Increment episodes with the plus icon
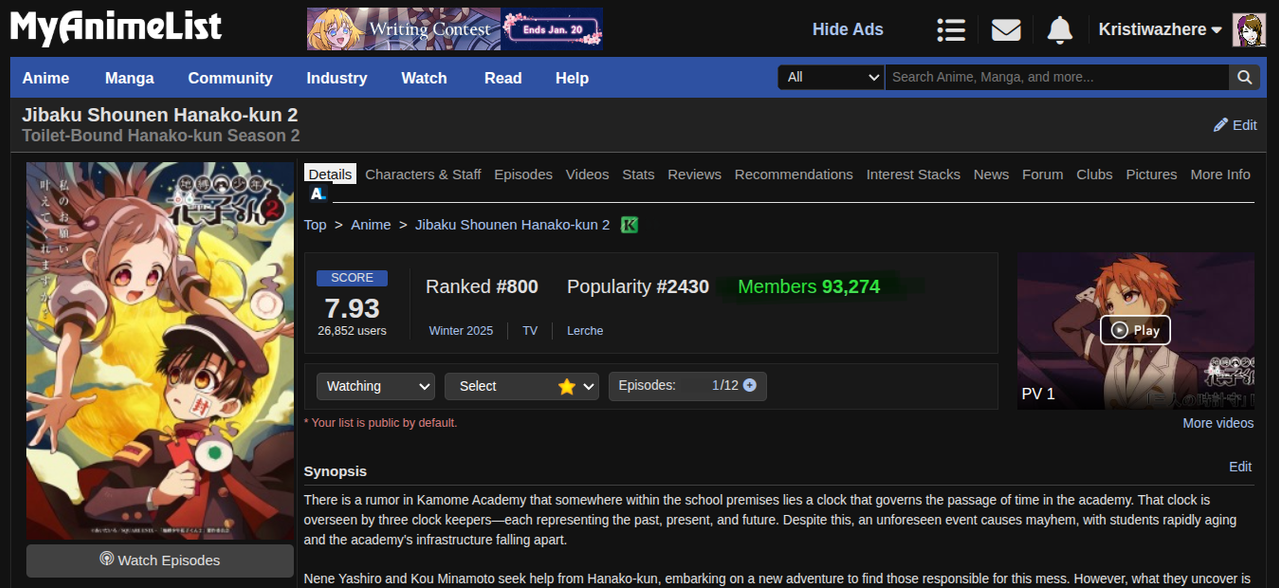This screenshot has height=588, width=1279. coord(749,385)
